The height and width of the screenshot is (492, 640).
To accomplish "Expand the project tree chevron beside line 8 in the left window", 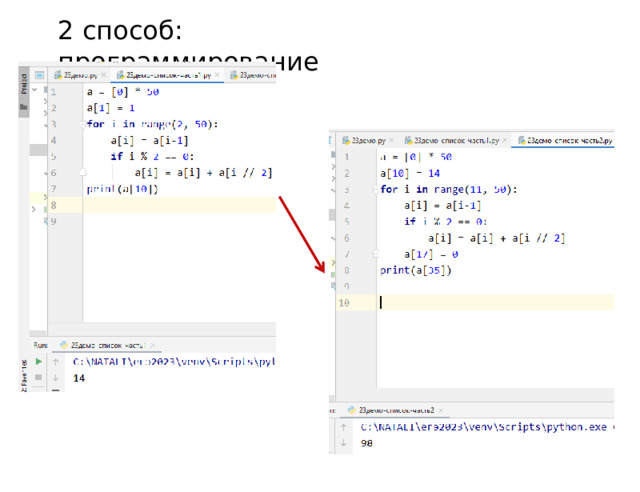I will coord(34,209).
